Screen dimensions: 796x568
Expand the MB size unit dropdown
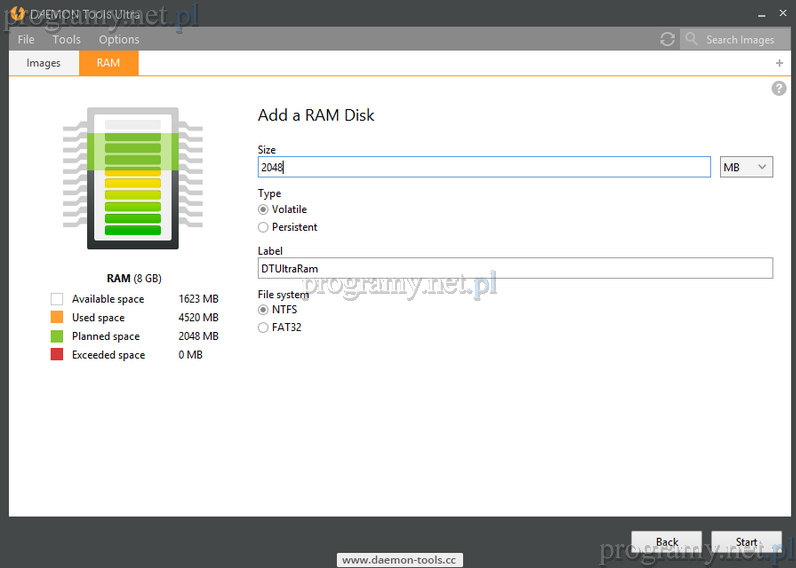(746, 167)
